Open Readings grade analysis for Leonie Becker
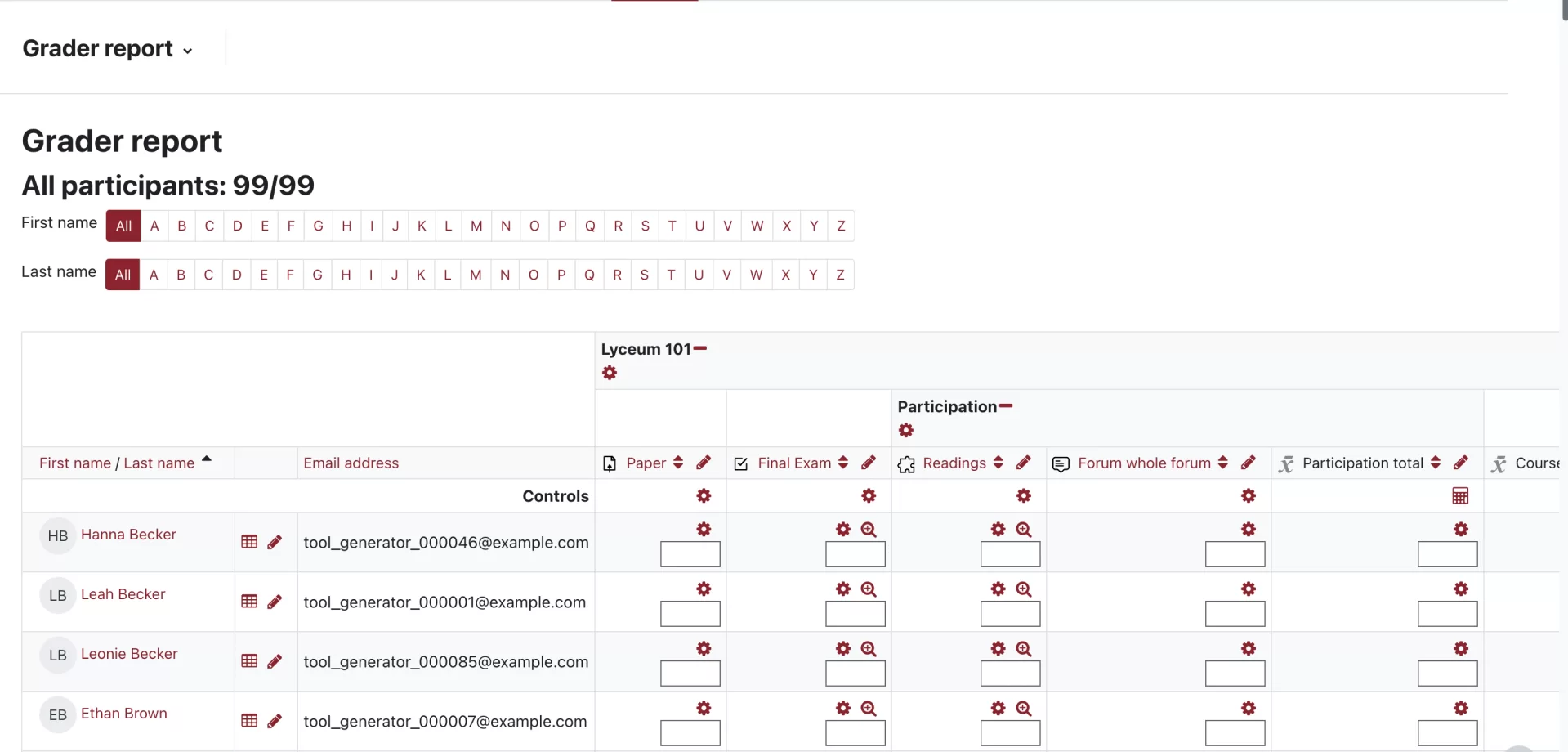This screenshot has height=752, width=1568. click(1023, 649)
